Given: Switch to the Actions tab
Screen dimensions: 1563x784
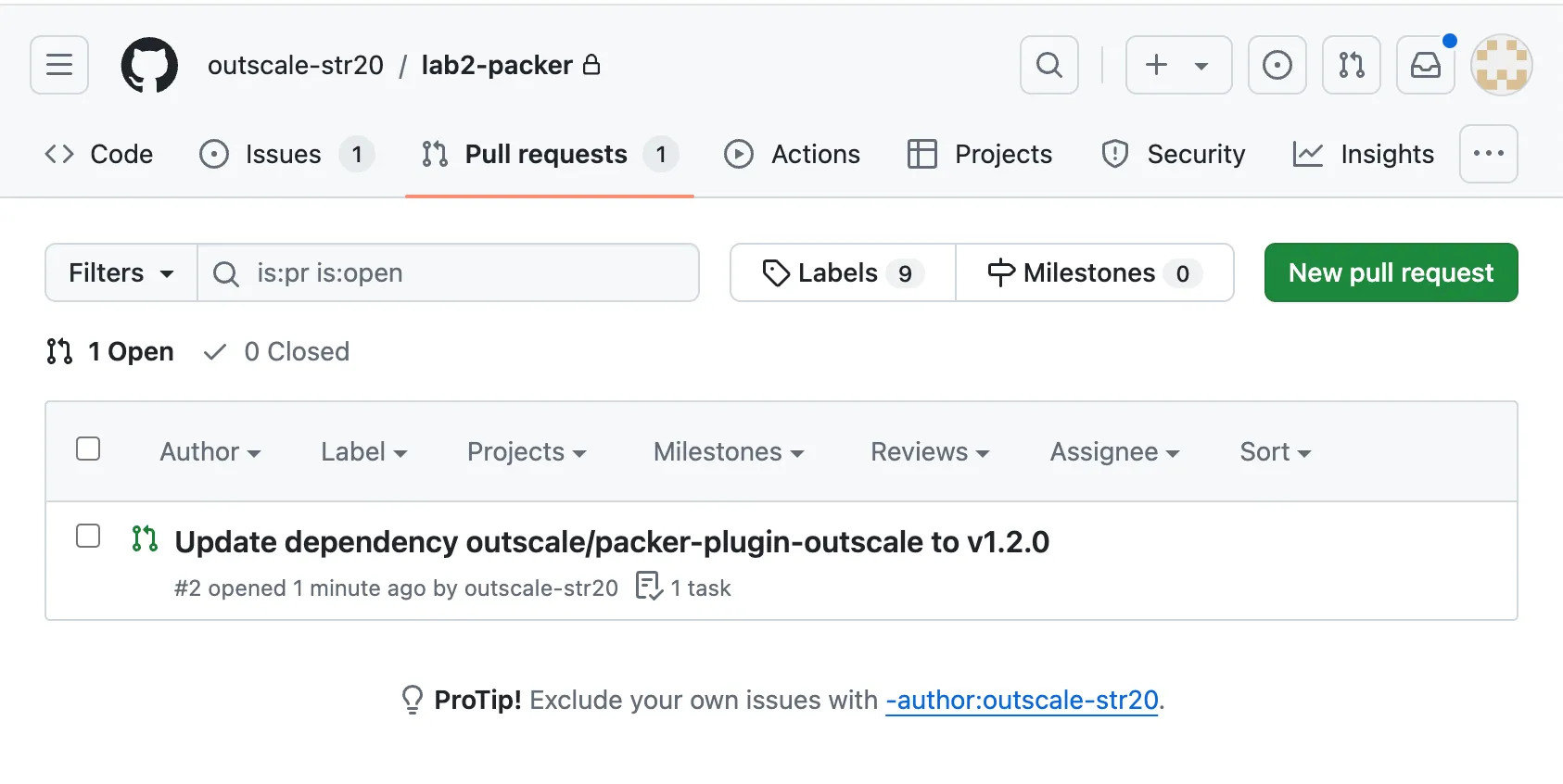Looking at the screenshot, I should pyautogui.click(x=793, y=154).
